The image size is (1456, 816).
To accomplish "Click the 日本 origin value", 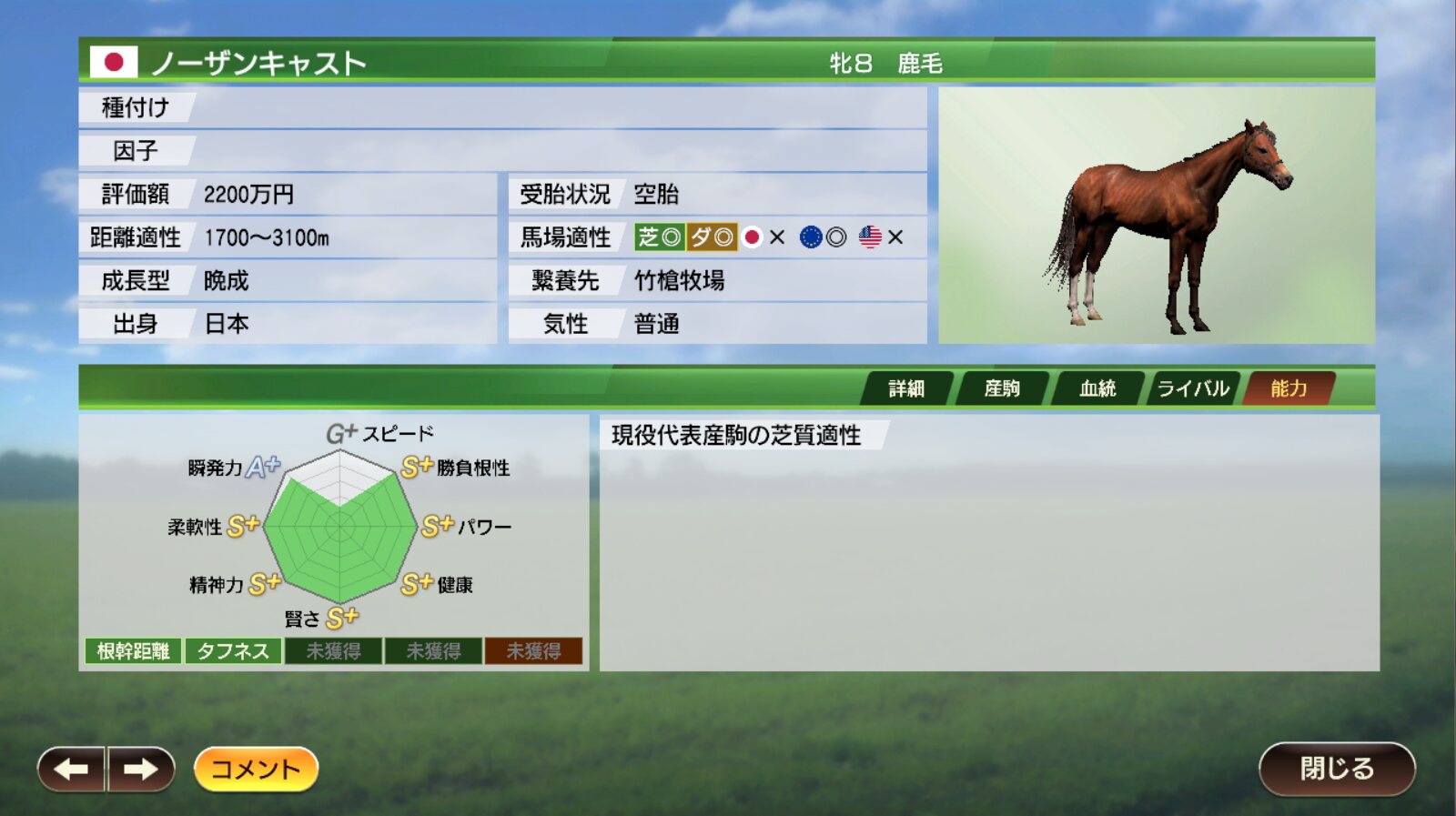I will point(227,324).
